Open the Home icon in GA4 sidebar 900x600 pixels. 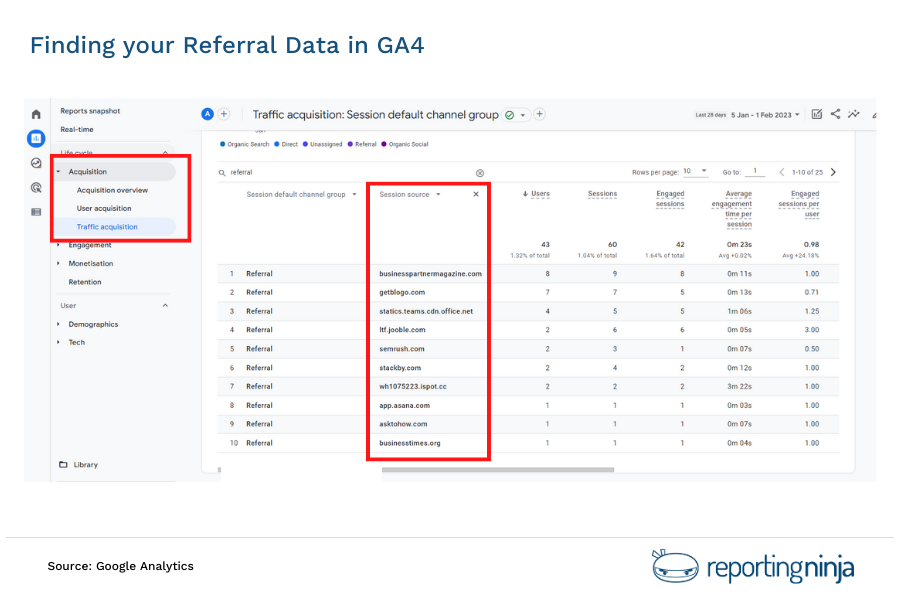36,114
